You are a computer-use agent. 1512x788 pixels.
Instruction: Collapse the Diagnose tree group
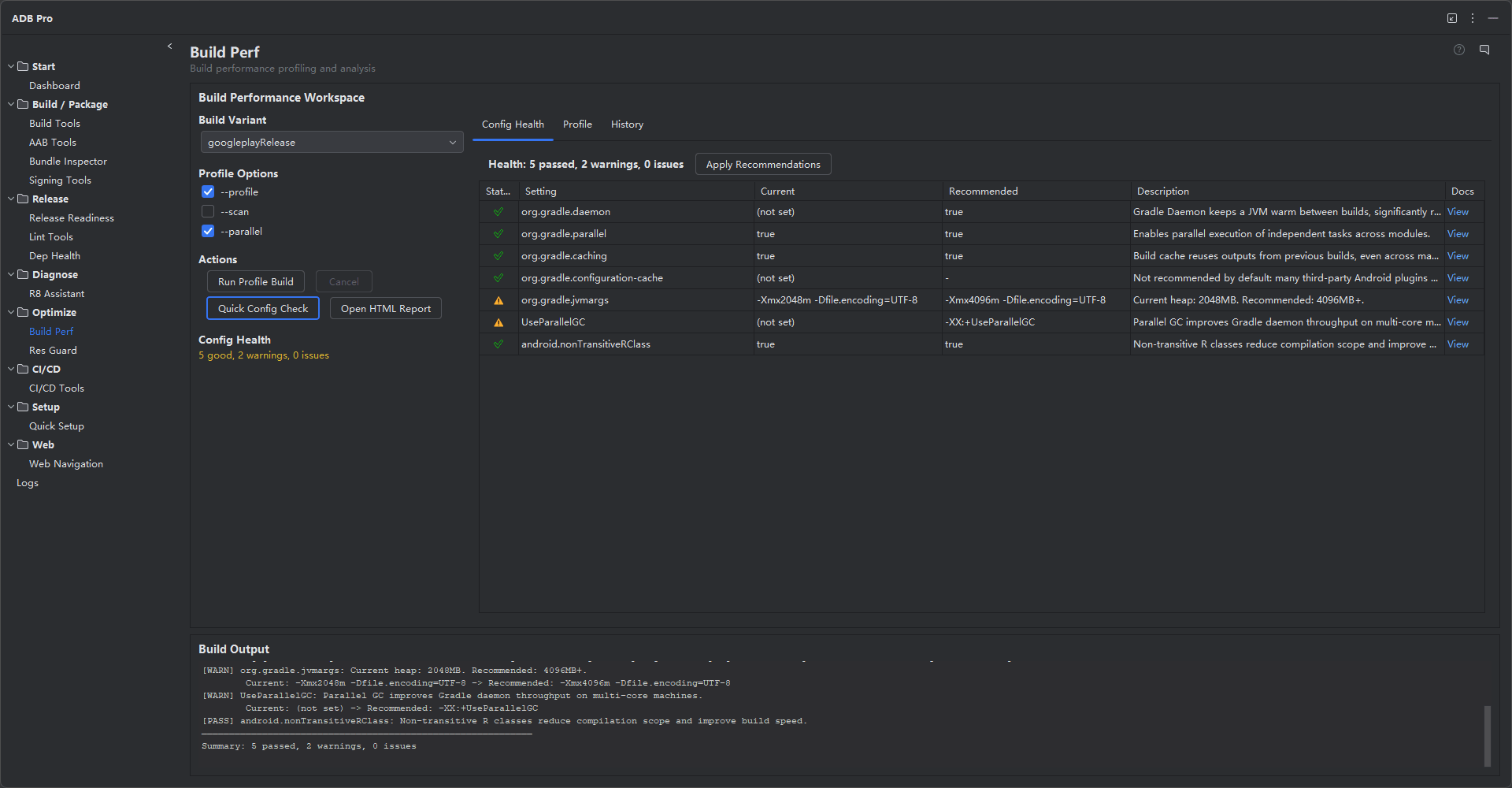(x=11, y=274)
